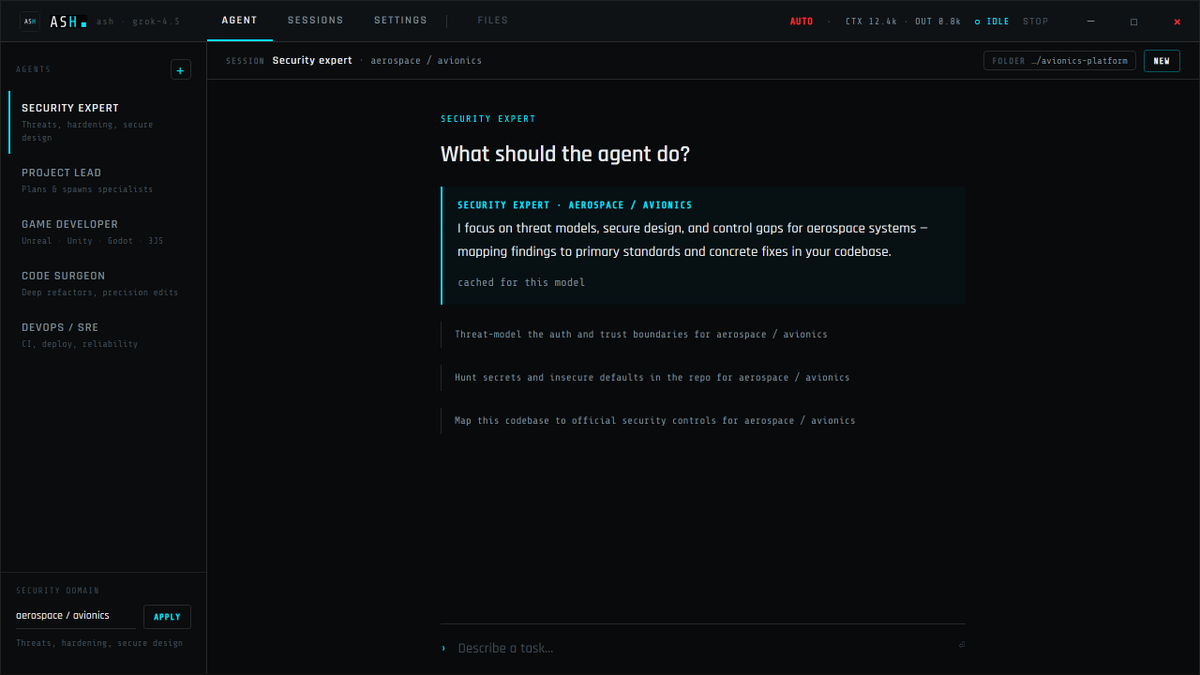Open the FILES tab
The image size is (1200, 675).
click(493, 21)
